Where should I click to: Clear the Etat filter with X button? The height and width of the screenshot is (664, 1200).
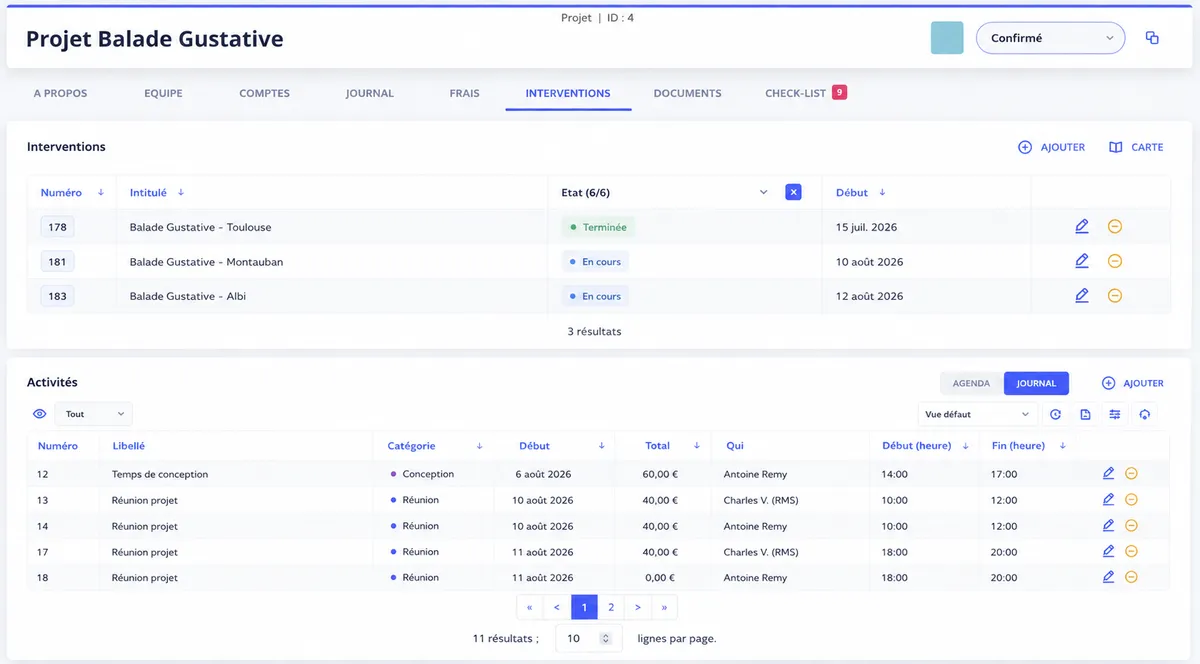tap(793, 192)
